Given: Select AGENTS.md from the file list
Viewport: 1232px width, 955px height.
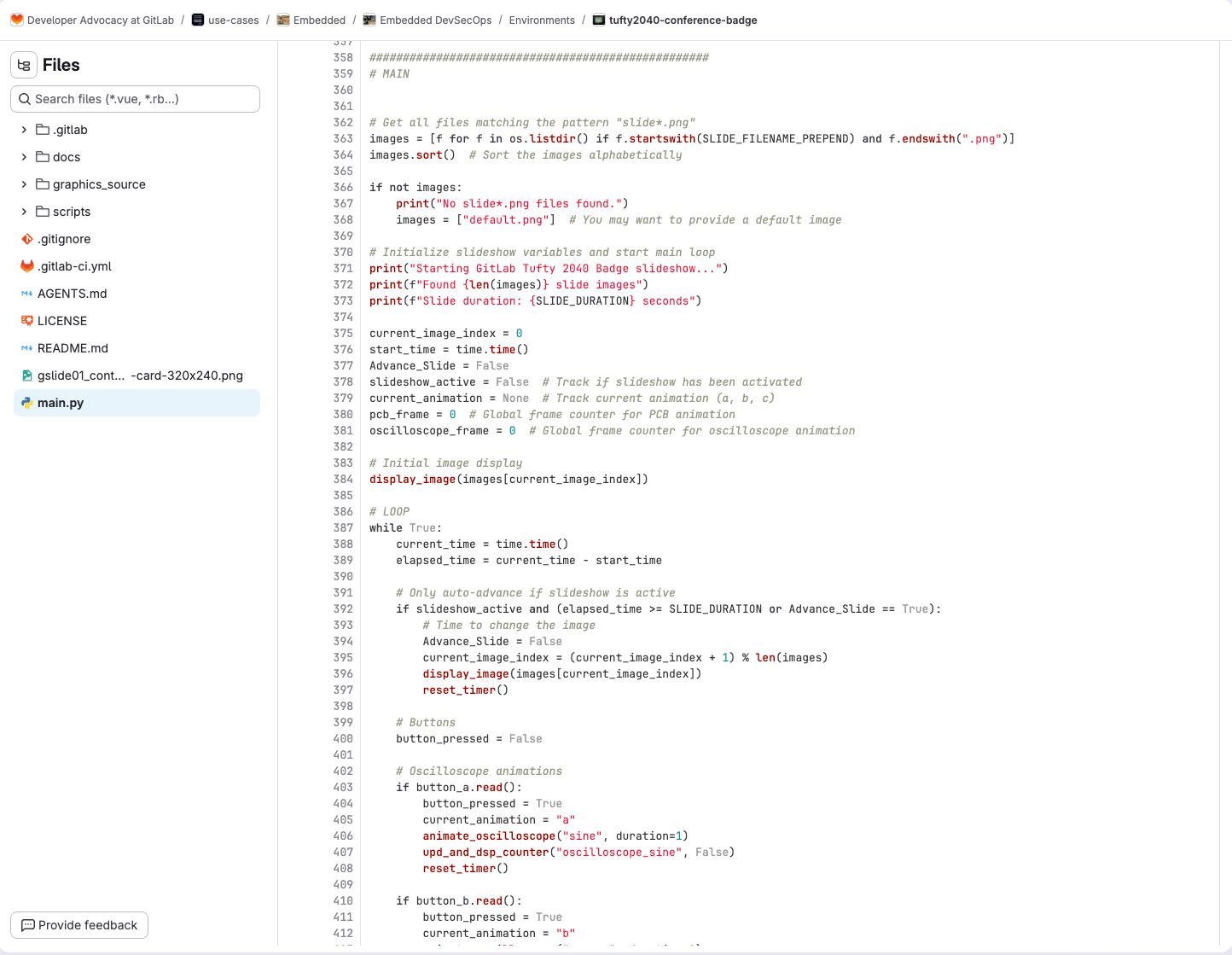Looking at the screenshot, I should (x=72, y=294).
